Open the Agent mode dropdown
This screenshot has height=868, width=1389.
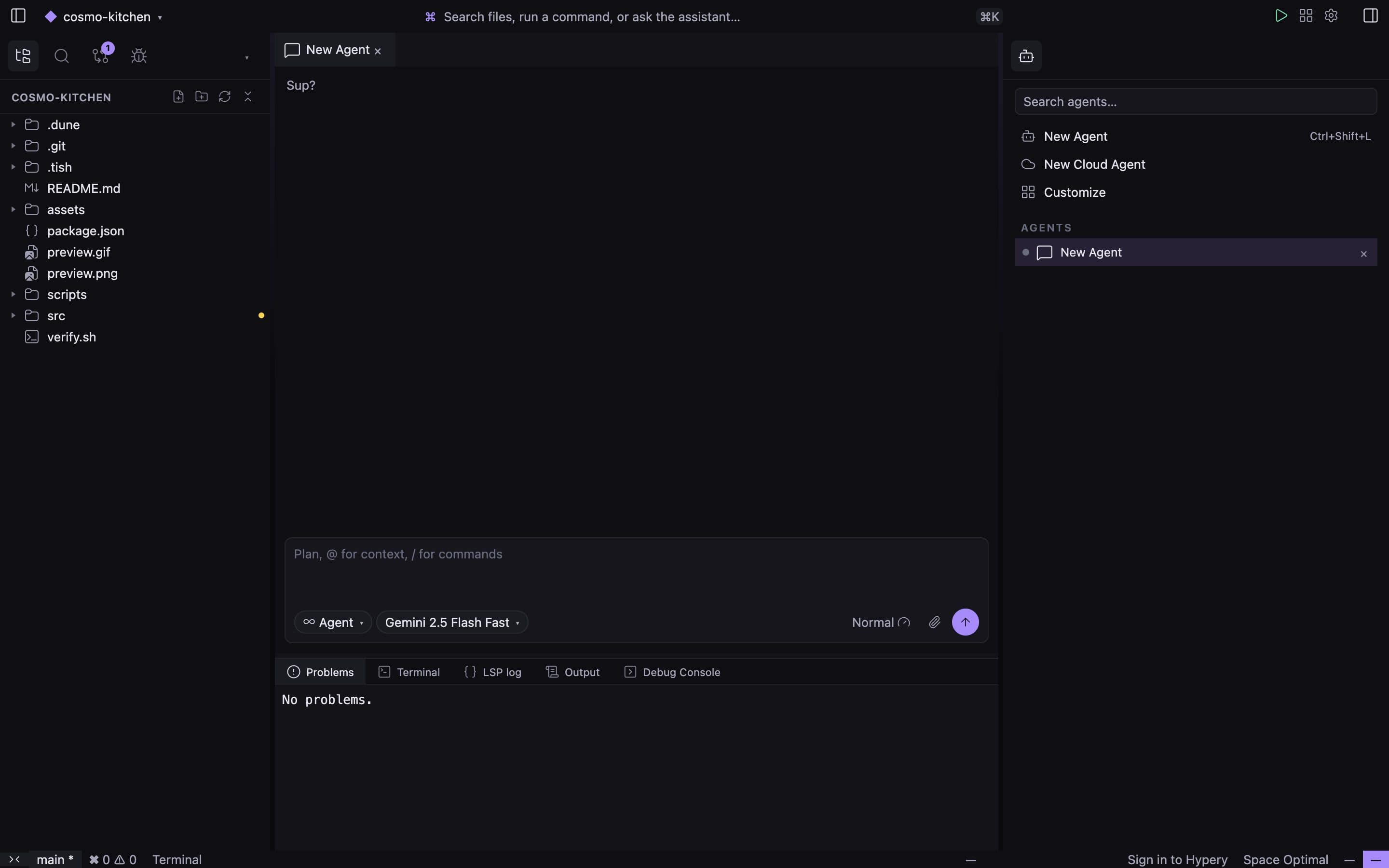pos(333,622)
